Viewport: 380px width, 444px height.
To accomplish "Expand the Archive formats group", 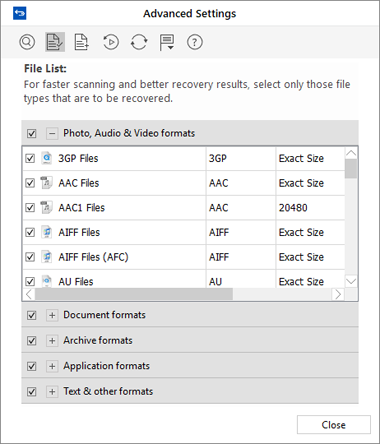I will (52, 340).
